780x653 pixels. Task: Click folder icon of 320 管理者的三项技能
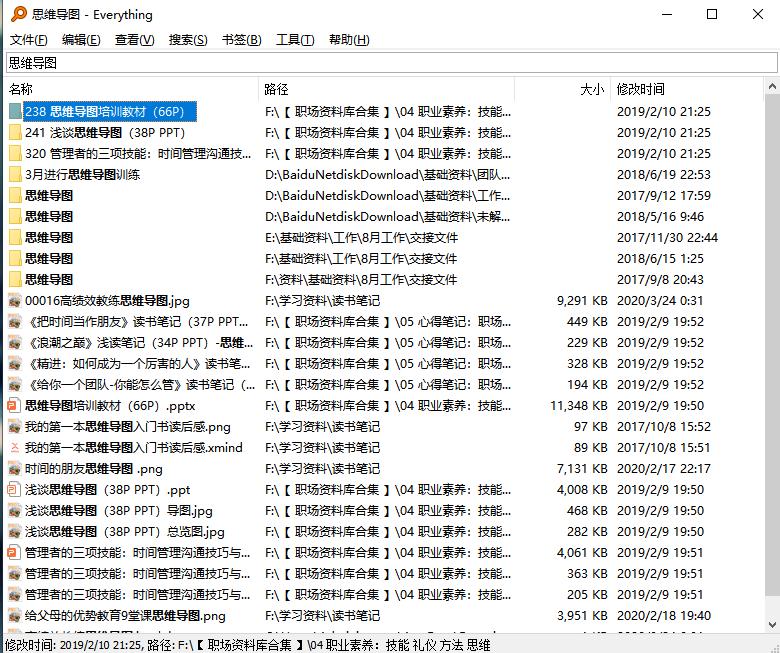click(x=15, y=154)
